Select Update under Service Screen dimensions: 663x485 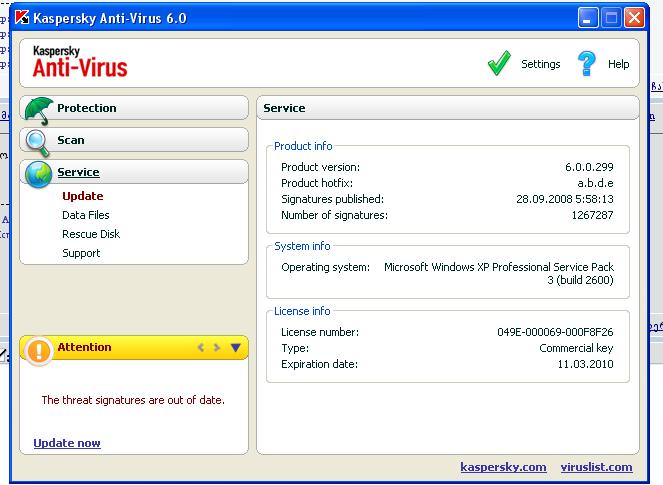tap(82, 196)
